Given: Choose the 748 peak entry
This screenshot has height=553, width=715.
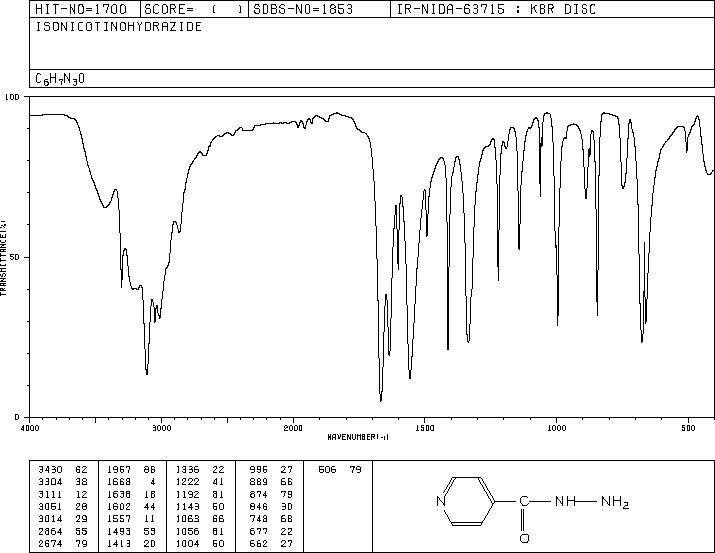Looking at the screenshot, I should 271,519.
